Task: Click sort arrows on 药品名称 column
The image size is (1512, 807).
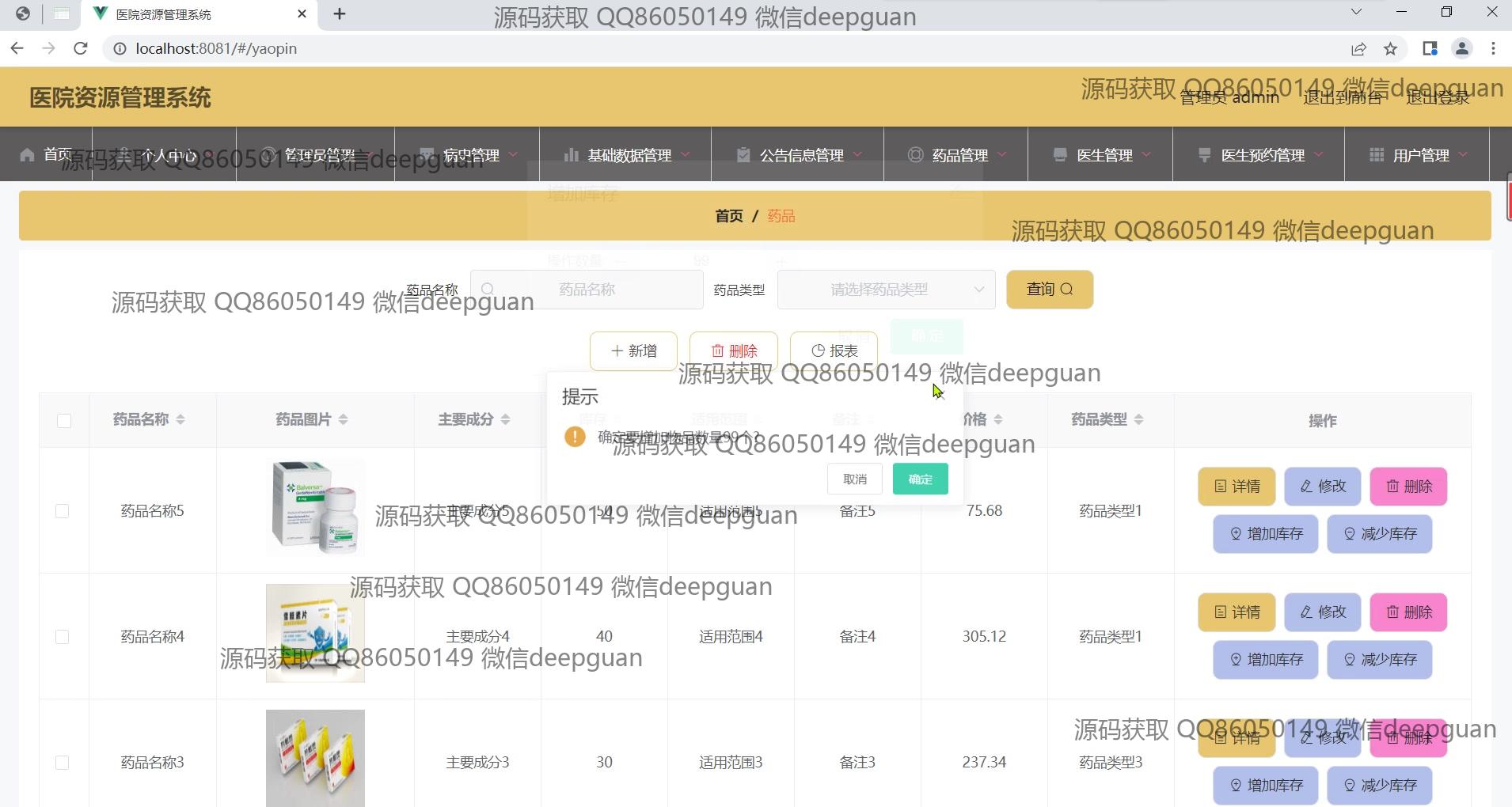Action: point(180,419)
